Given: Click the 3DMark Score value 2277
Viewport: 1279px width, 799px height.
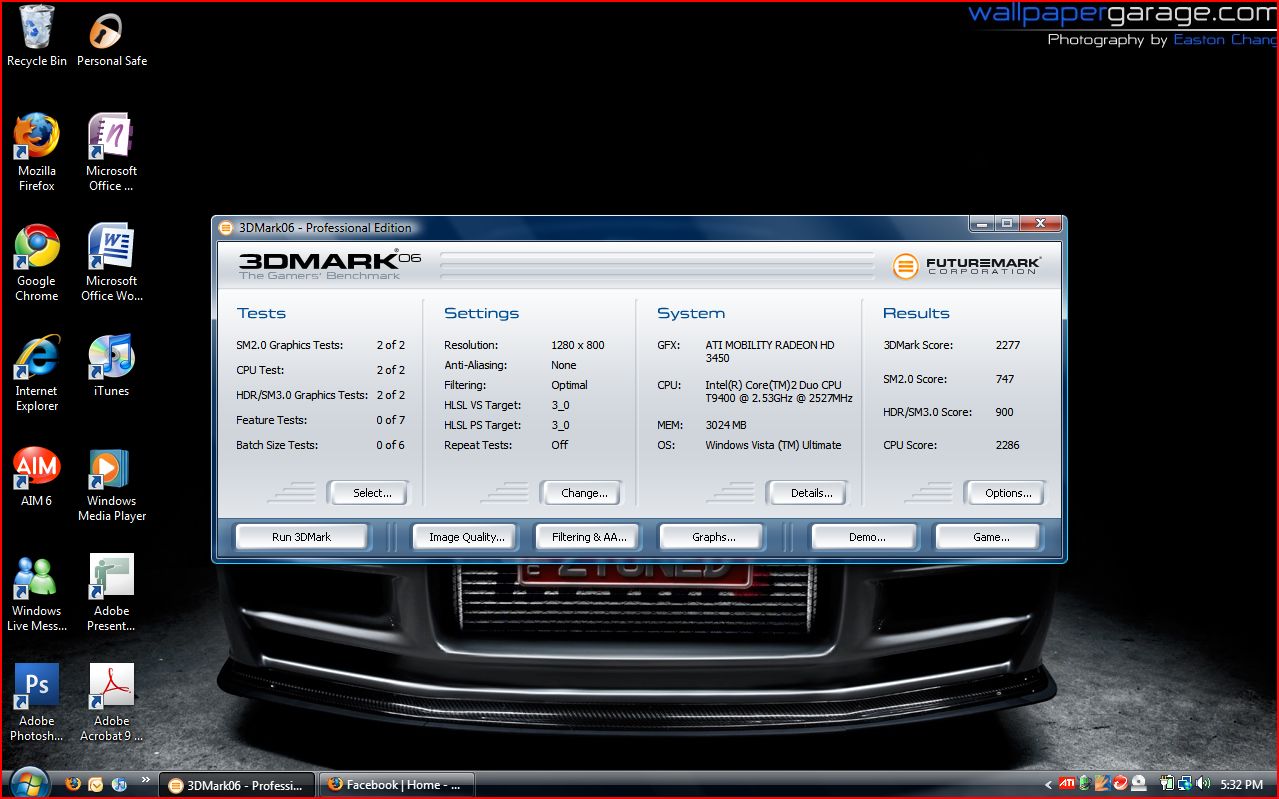Looking at the screenshot, I should (1008, 345).
